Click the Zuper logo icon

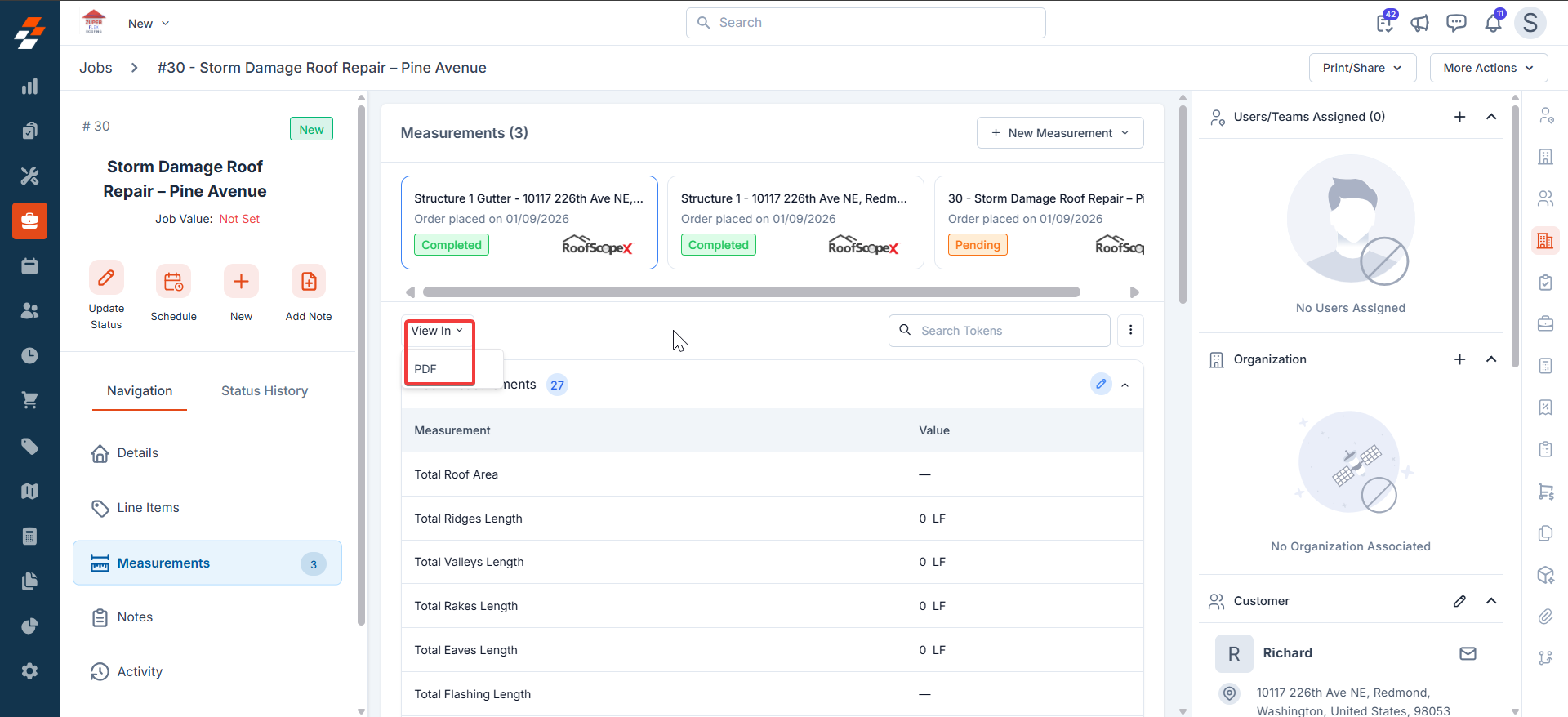[29, 33]
